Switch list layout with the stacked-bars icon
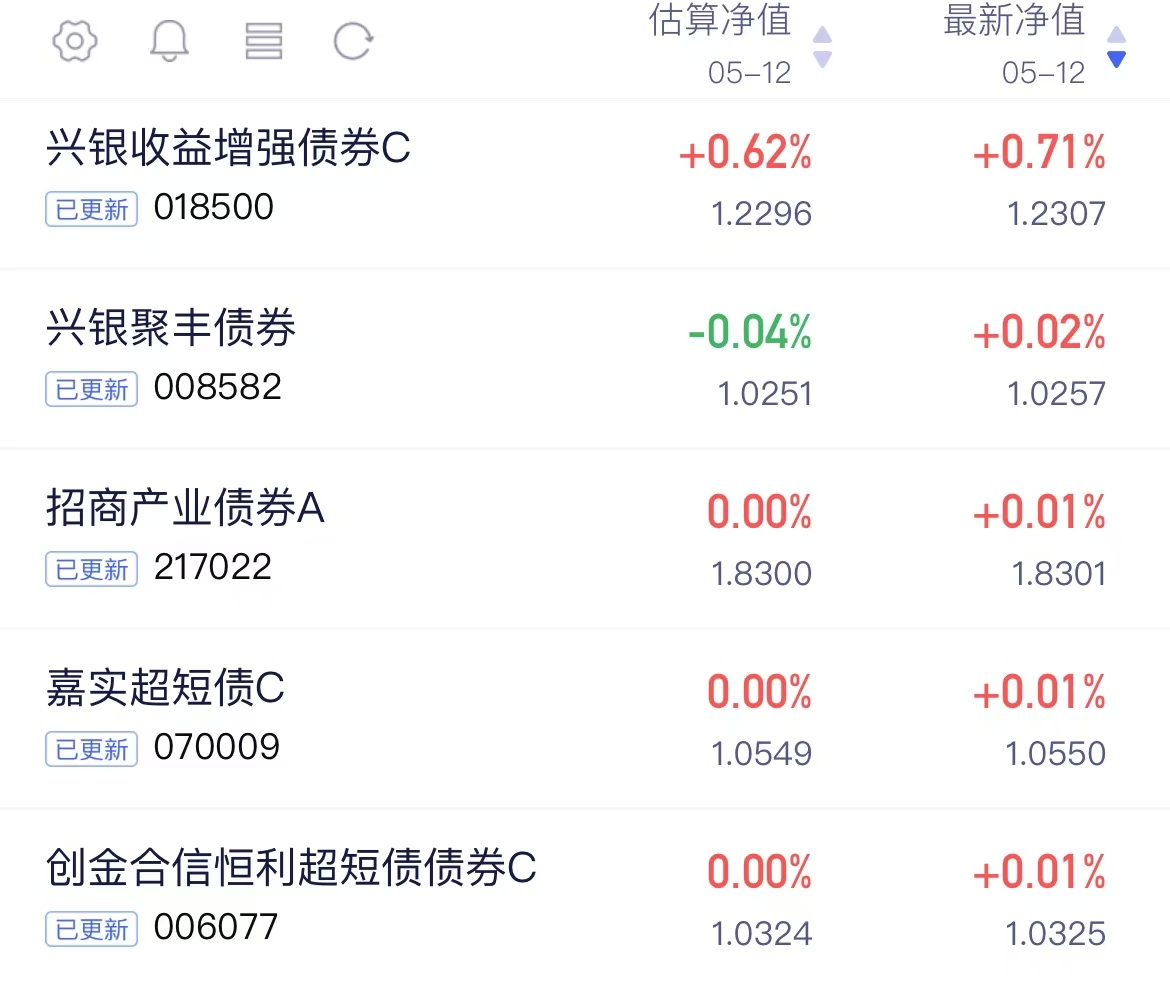The height and width of the screenshot is (983, 1170). click(263, 40)
